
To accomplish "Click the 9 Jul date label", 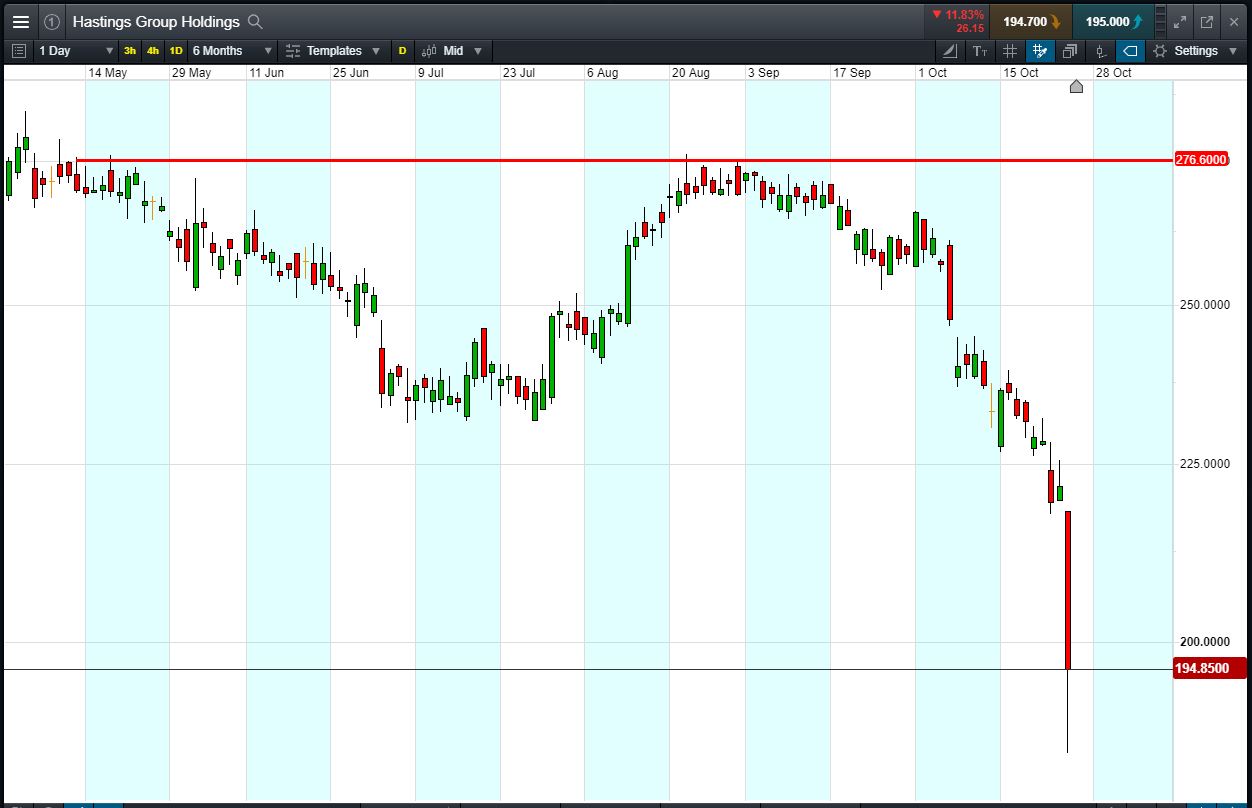I will tap(431, 73).
